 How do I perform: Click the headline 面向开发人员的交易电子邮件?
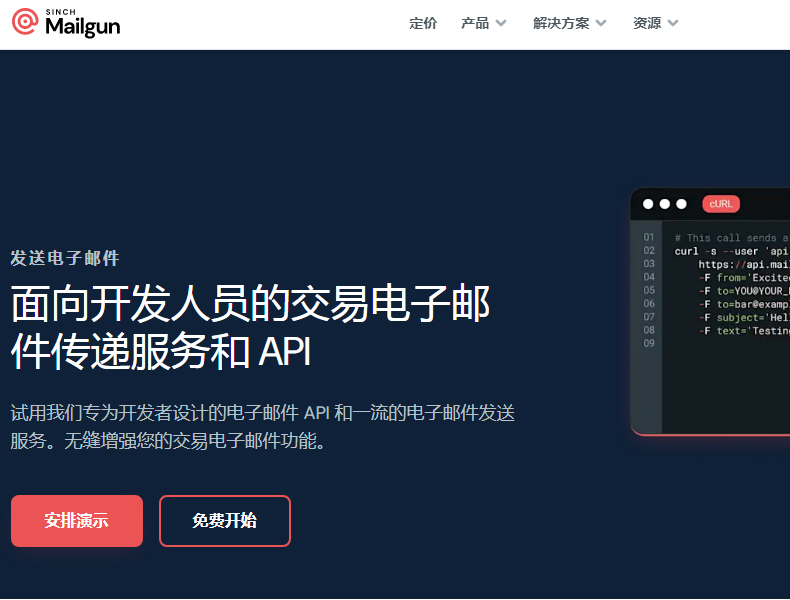click(250, 303)
